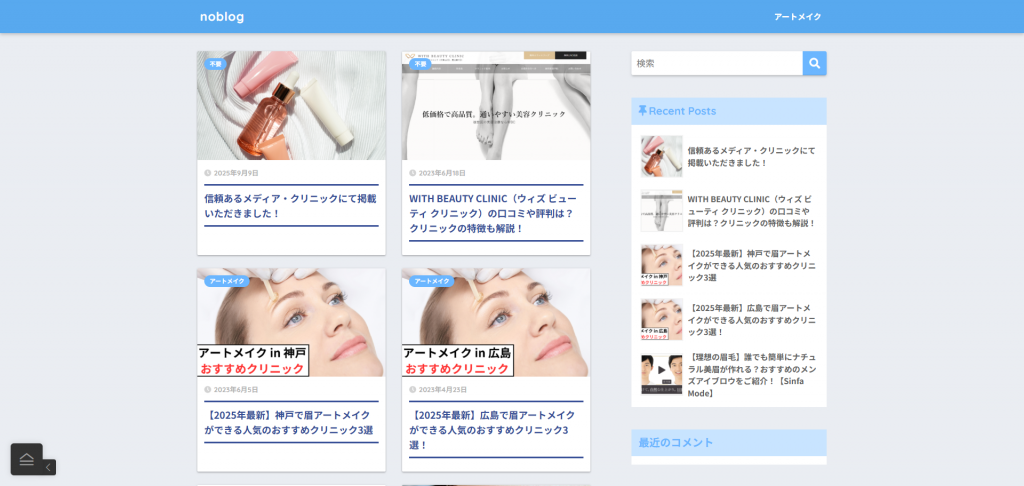Open the recent post thumbnail for WITH BEAUTY CLINIC
The image size is (1024, 486).
coord(661,211)
